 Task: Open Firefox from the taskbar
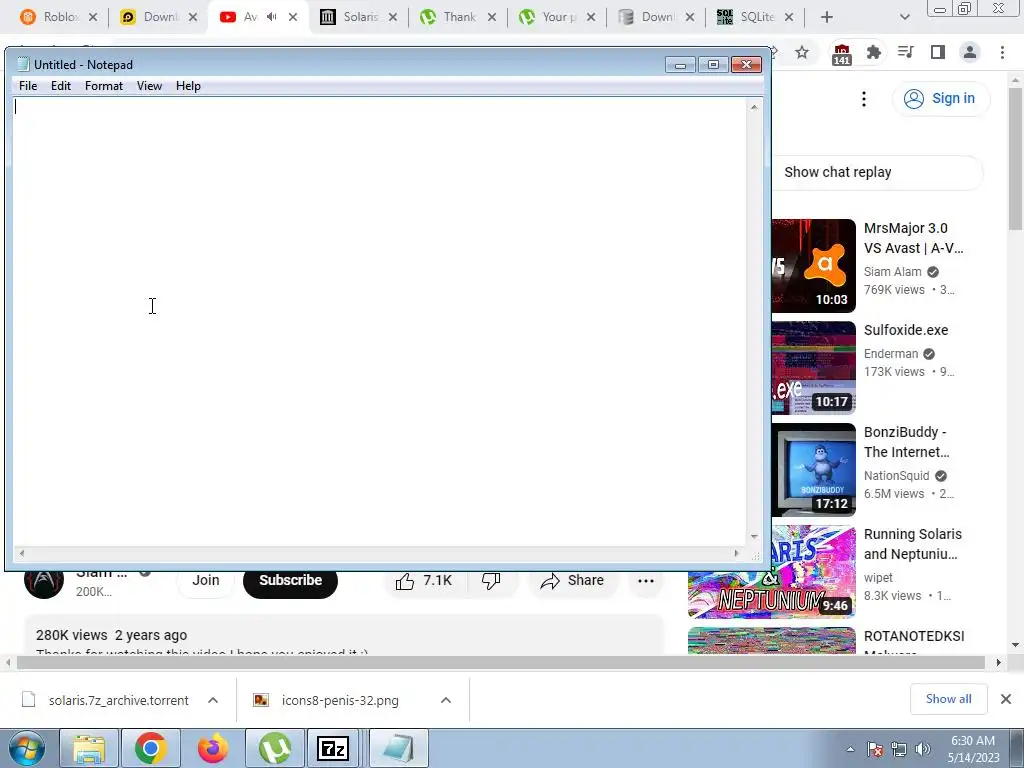pos(213,748)
